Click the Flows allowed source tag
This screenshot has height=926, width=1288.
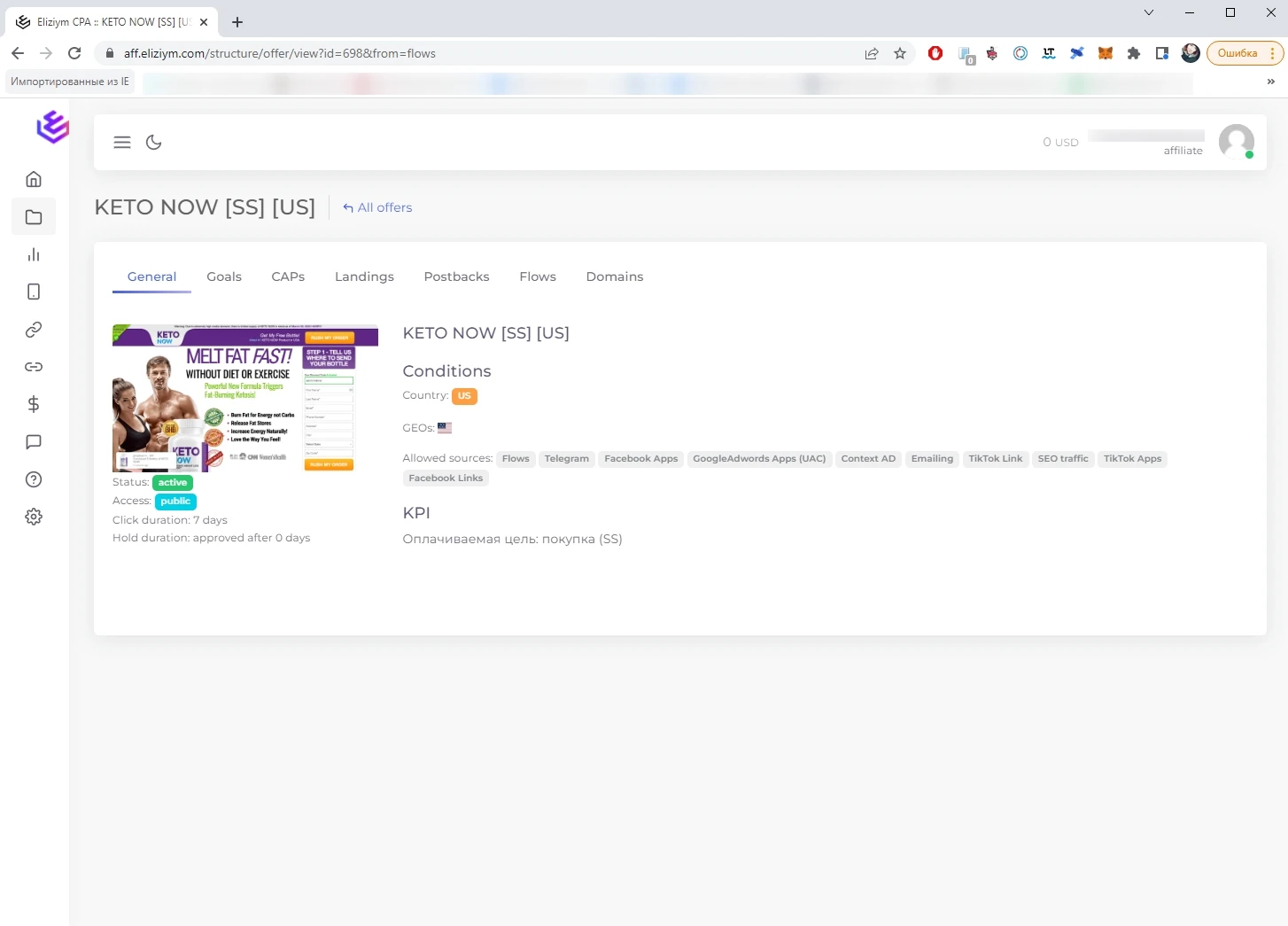(516, 458)
